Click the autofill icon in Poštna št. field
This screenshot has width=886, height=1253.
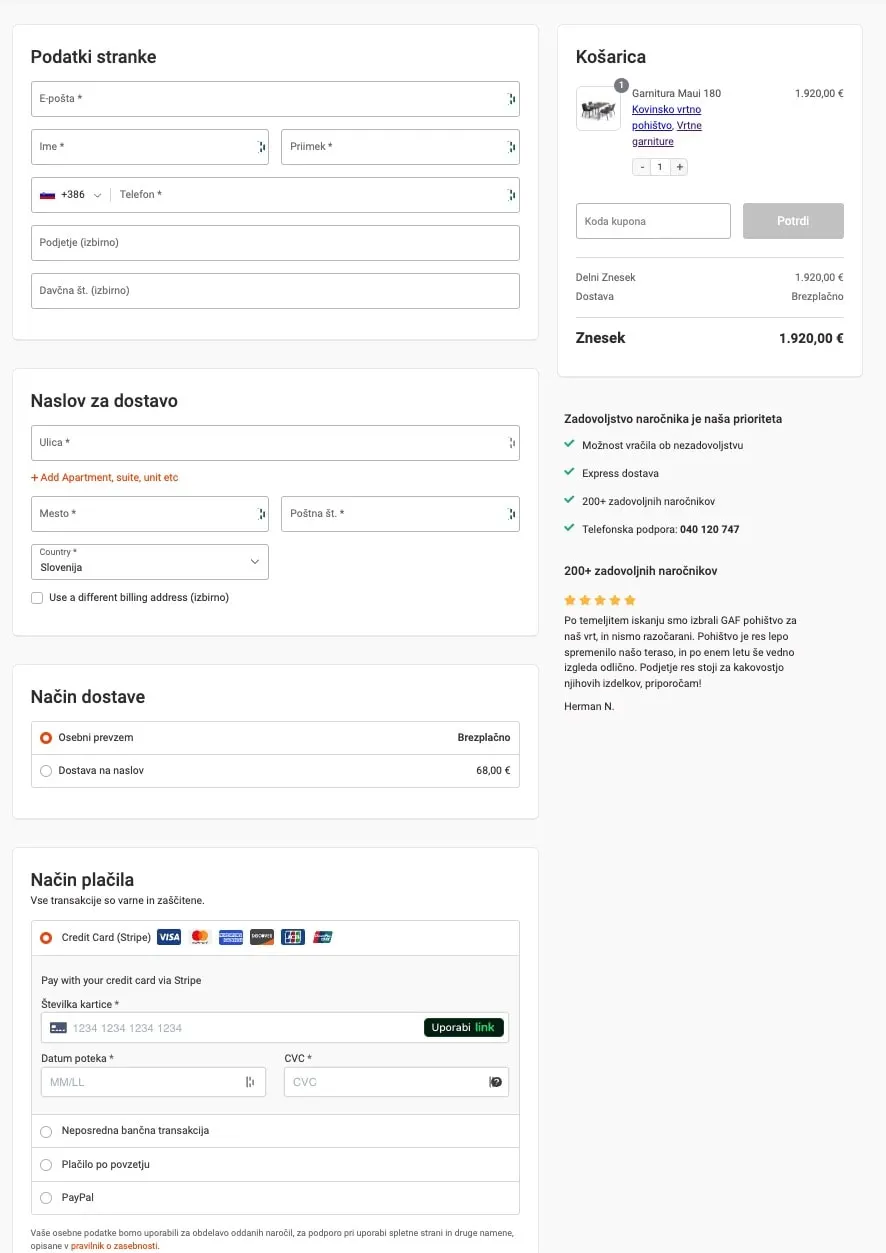(511, 514)
